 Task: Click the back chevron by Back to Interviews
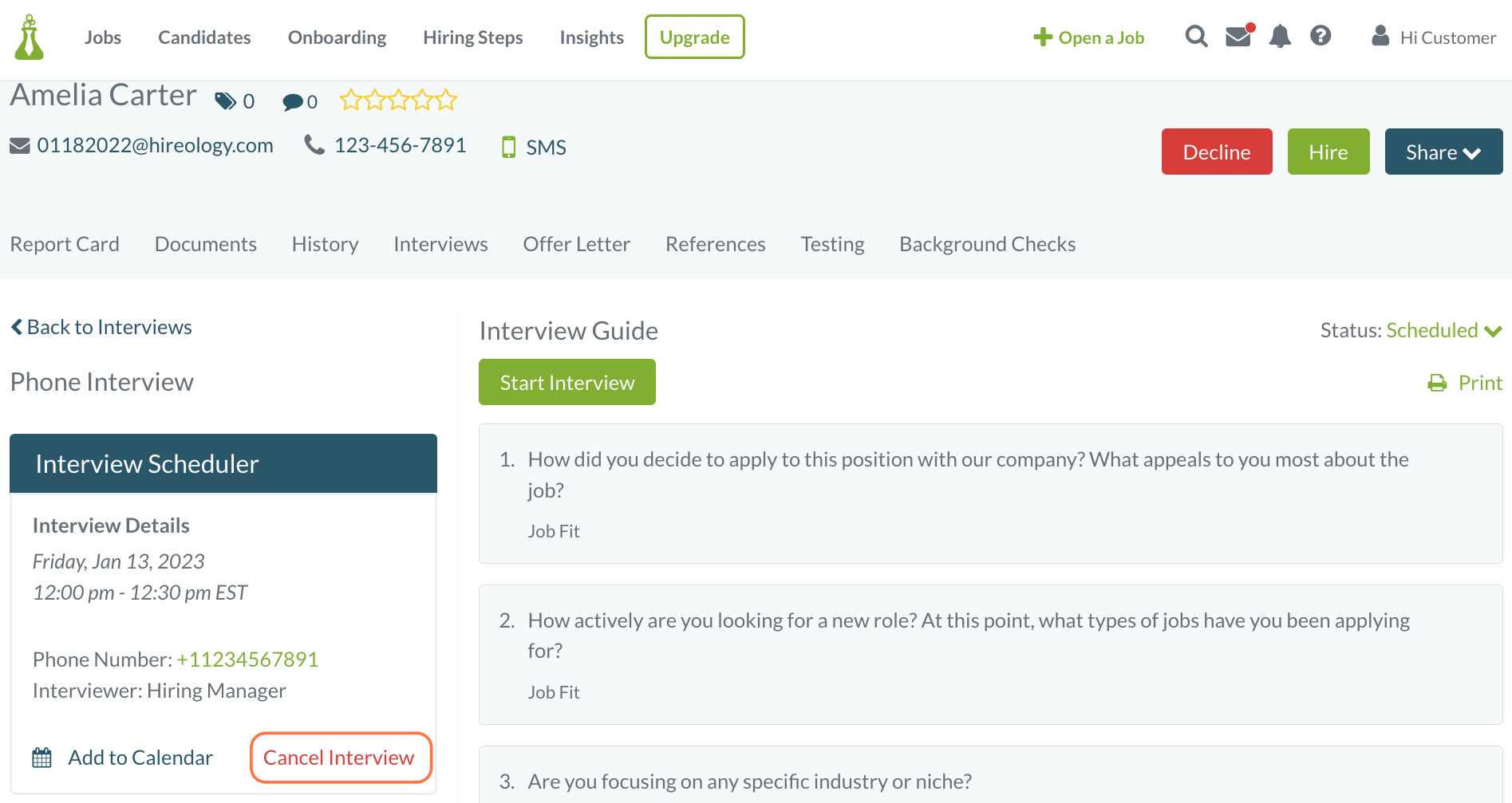pos(16,327)
